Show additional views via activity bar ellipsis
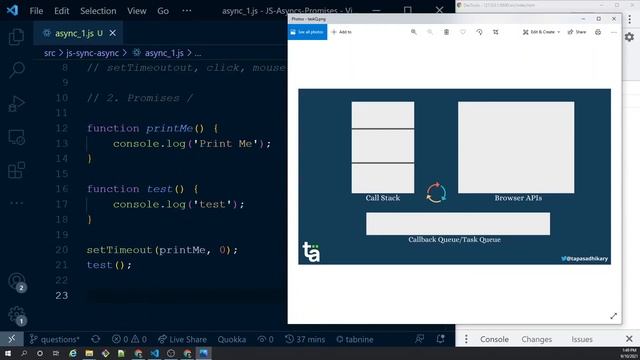 (x=16, y=203)
